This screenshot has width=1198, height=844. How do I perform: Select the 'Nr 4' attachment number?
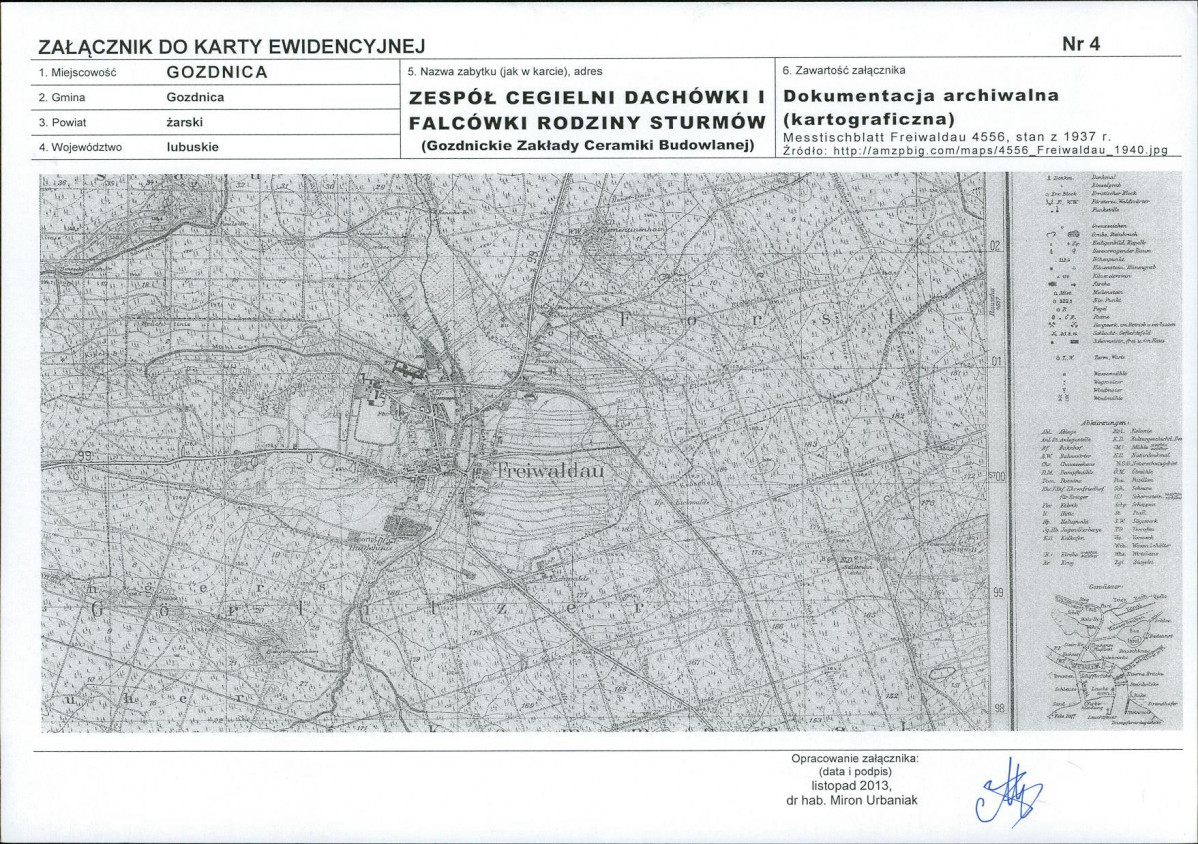point(1081,44)
